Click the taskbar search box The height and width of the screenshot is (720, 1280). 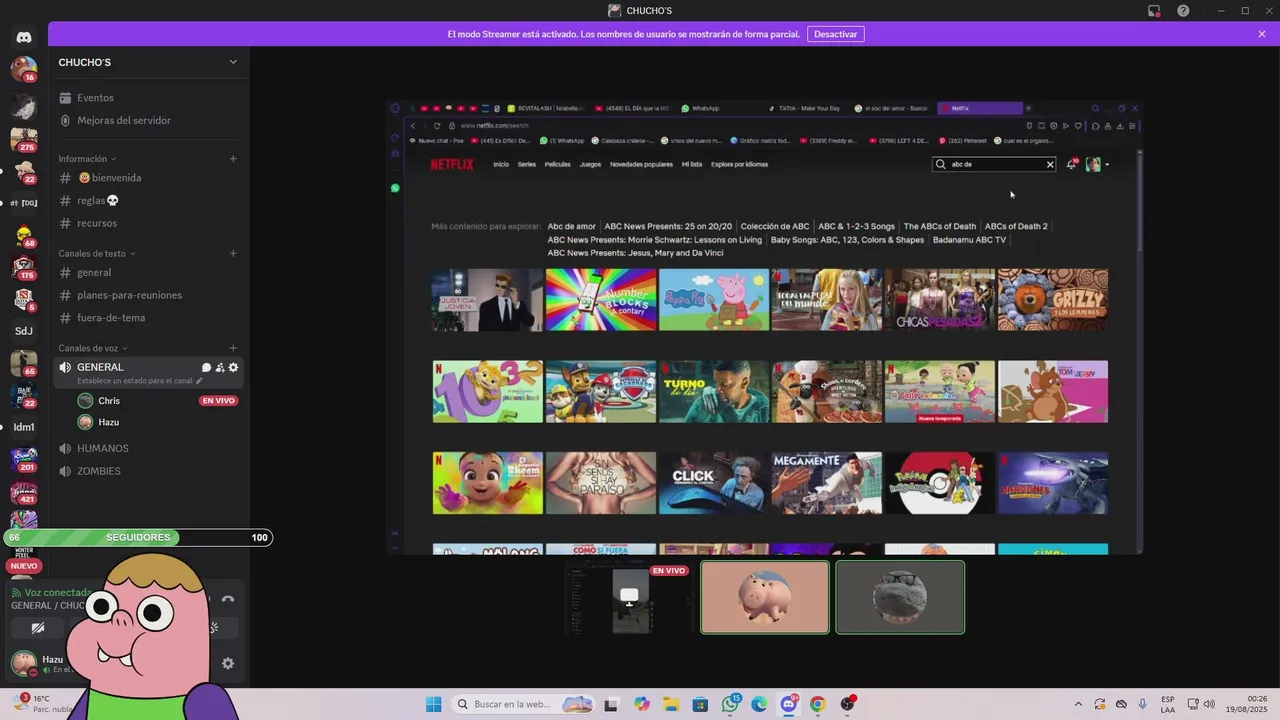[x=523, y=704]
